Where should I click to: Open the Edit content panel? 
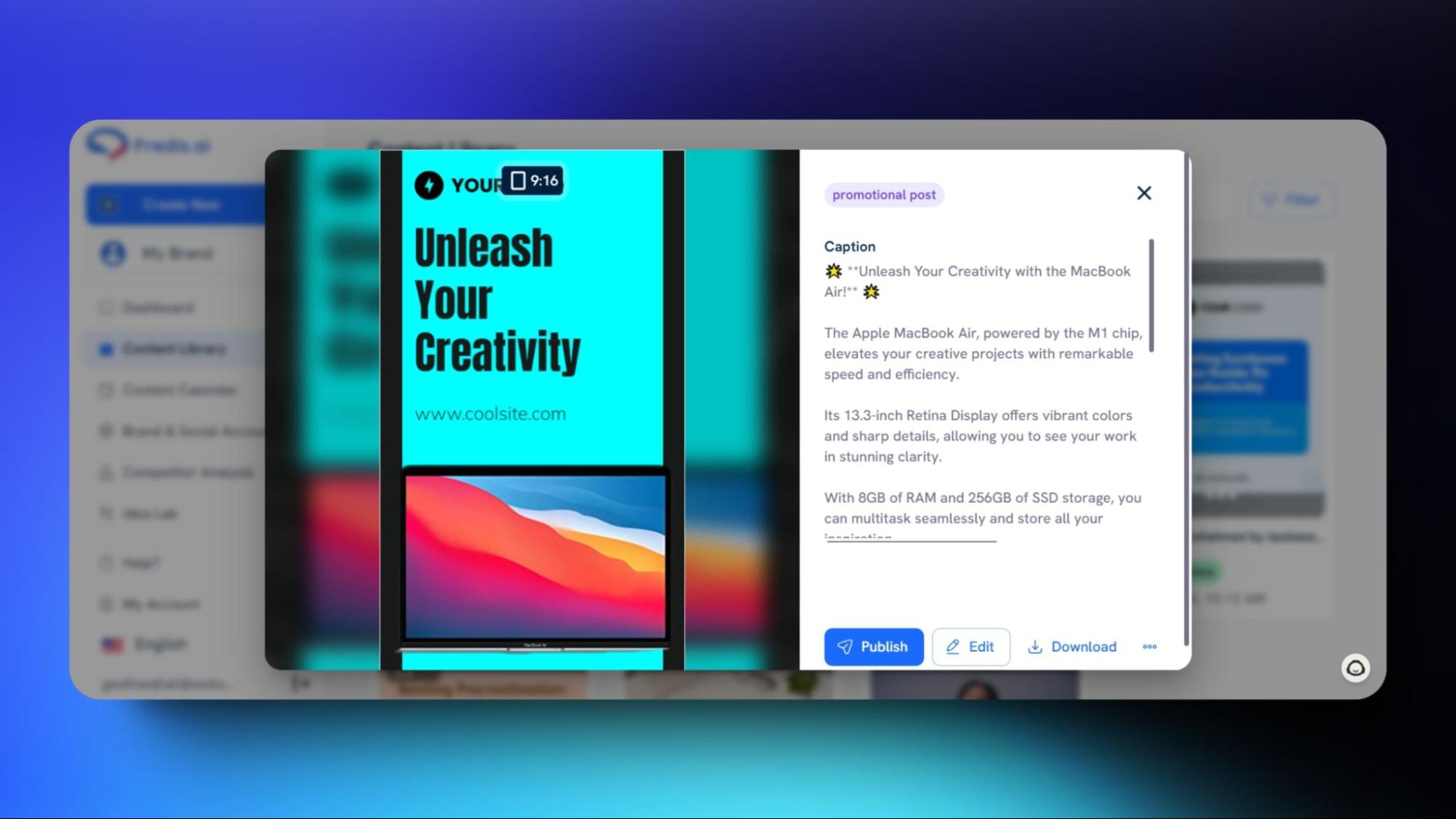click(969, 646)
